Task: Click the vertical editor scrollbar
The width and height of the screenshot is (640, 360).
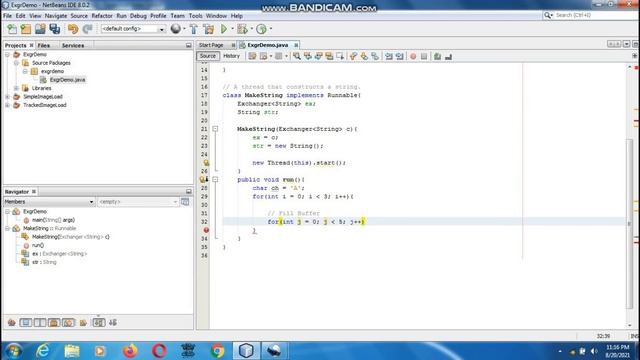Action: pyautogui.click(x=629, y=224)
